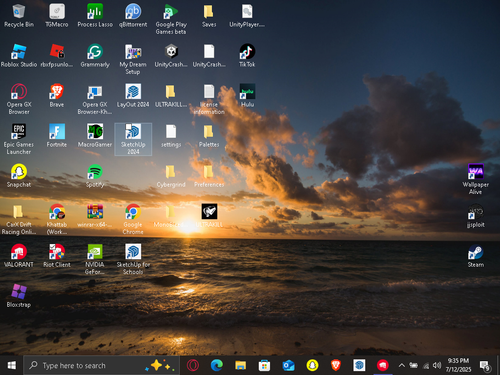The image size is (500, 375).
Task: Open Snapchat from the taskbar
Action: tap(312, 365)
